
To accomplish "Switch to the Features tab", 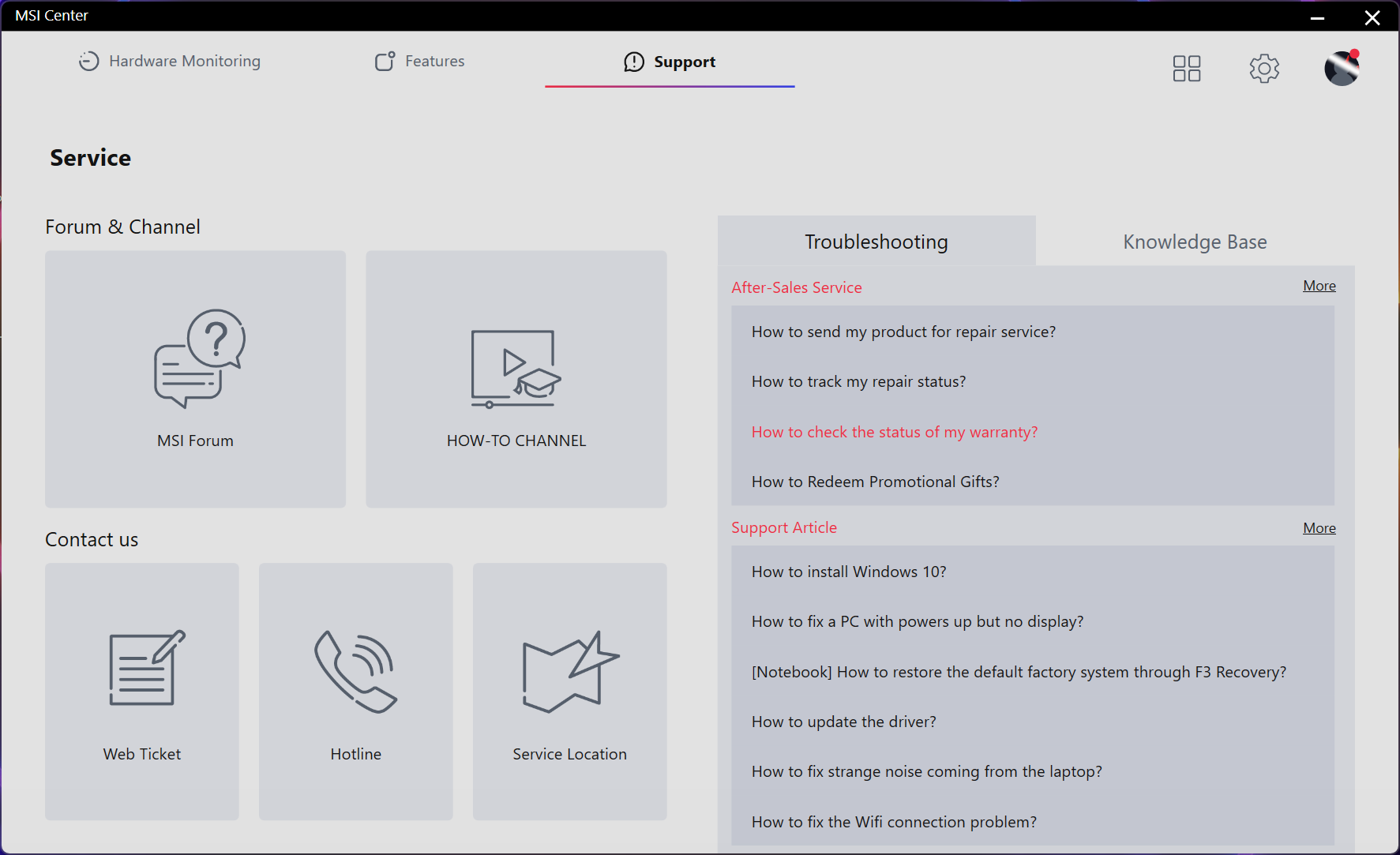I will [419, 61].
